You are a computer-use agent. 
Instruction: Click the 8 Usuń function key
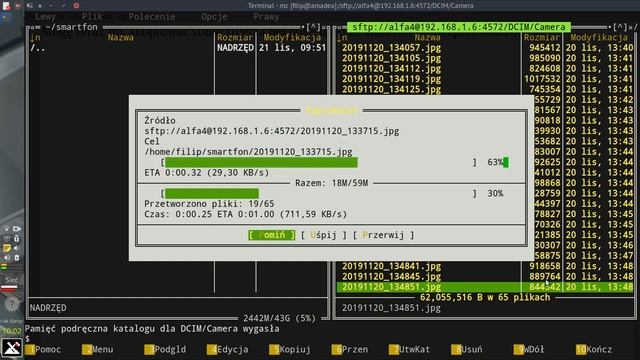467,349
